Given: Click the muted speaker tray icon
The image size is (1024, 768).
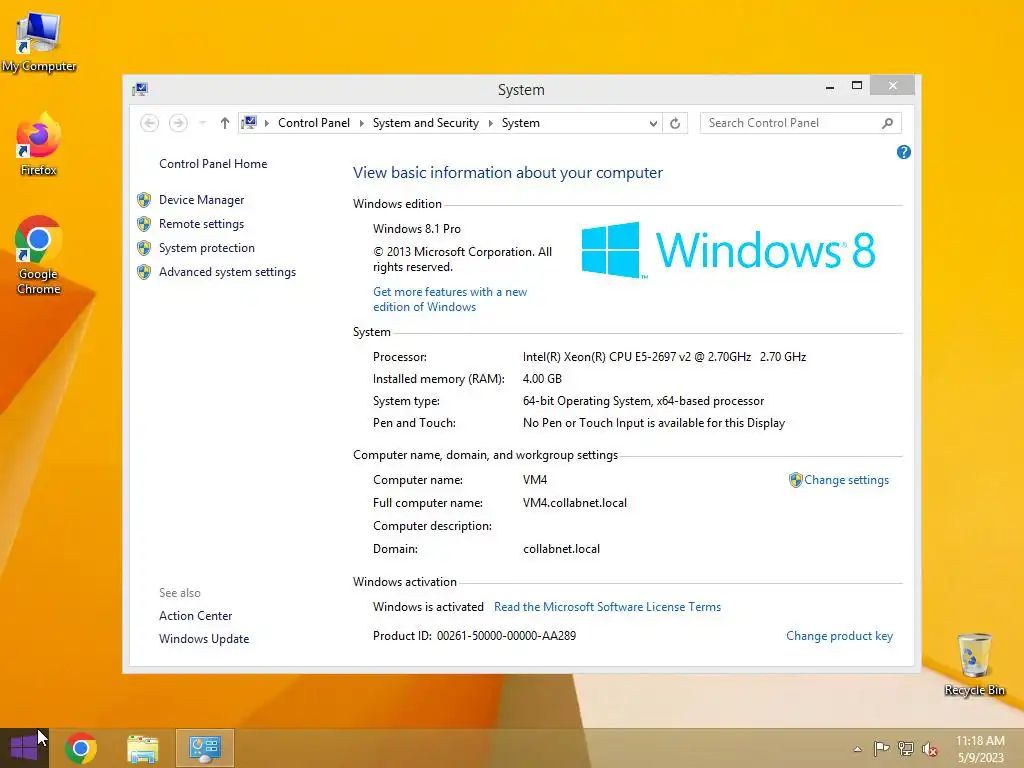Looking at the screenshot, I should pyautogui.click(x=929, y=749).
